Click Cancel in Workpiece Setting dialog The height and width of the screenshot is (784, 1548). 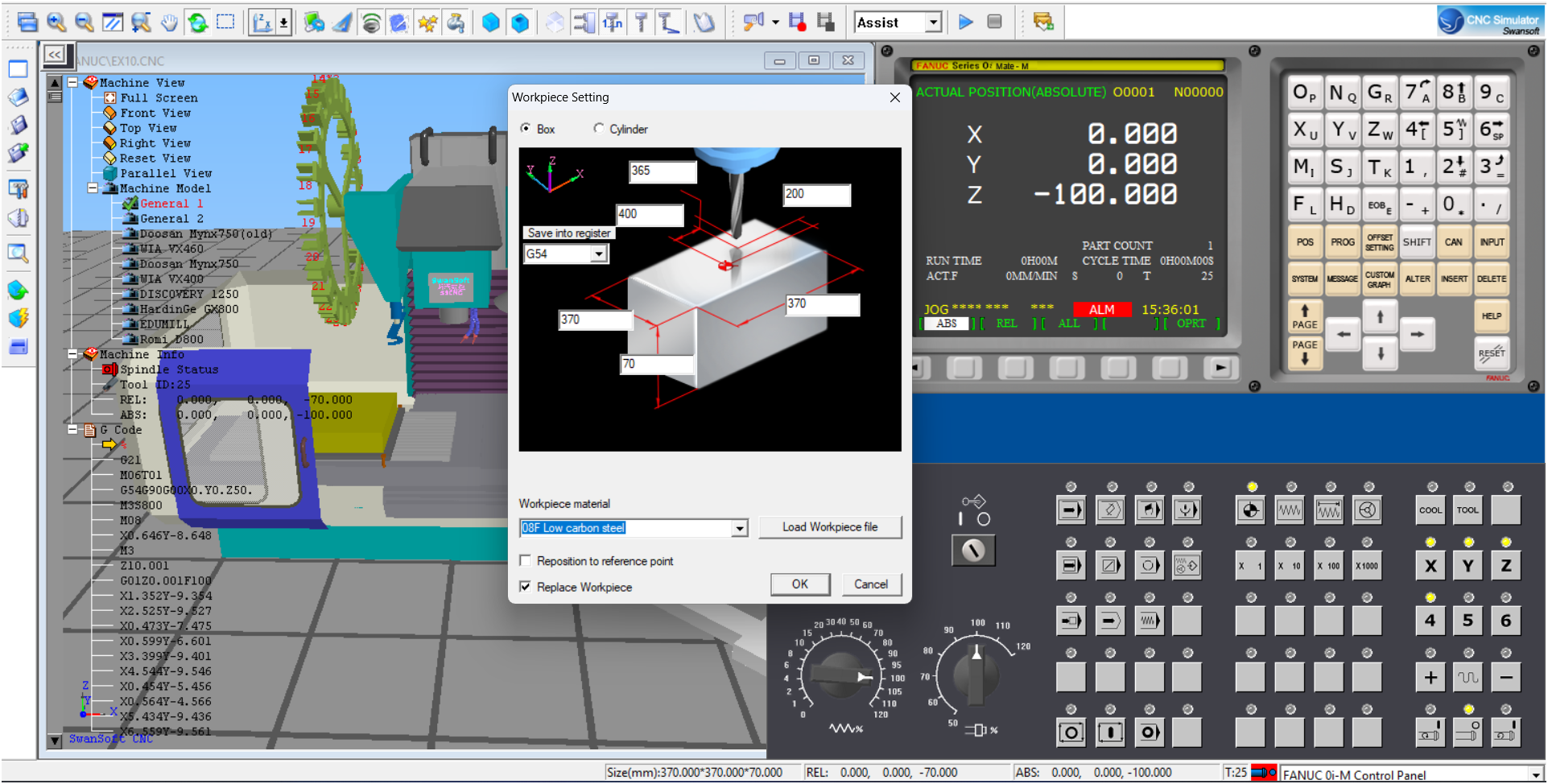[x=871, y=584]
